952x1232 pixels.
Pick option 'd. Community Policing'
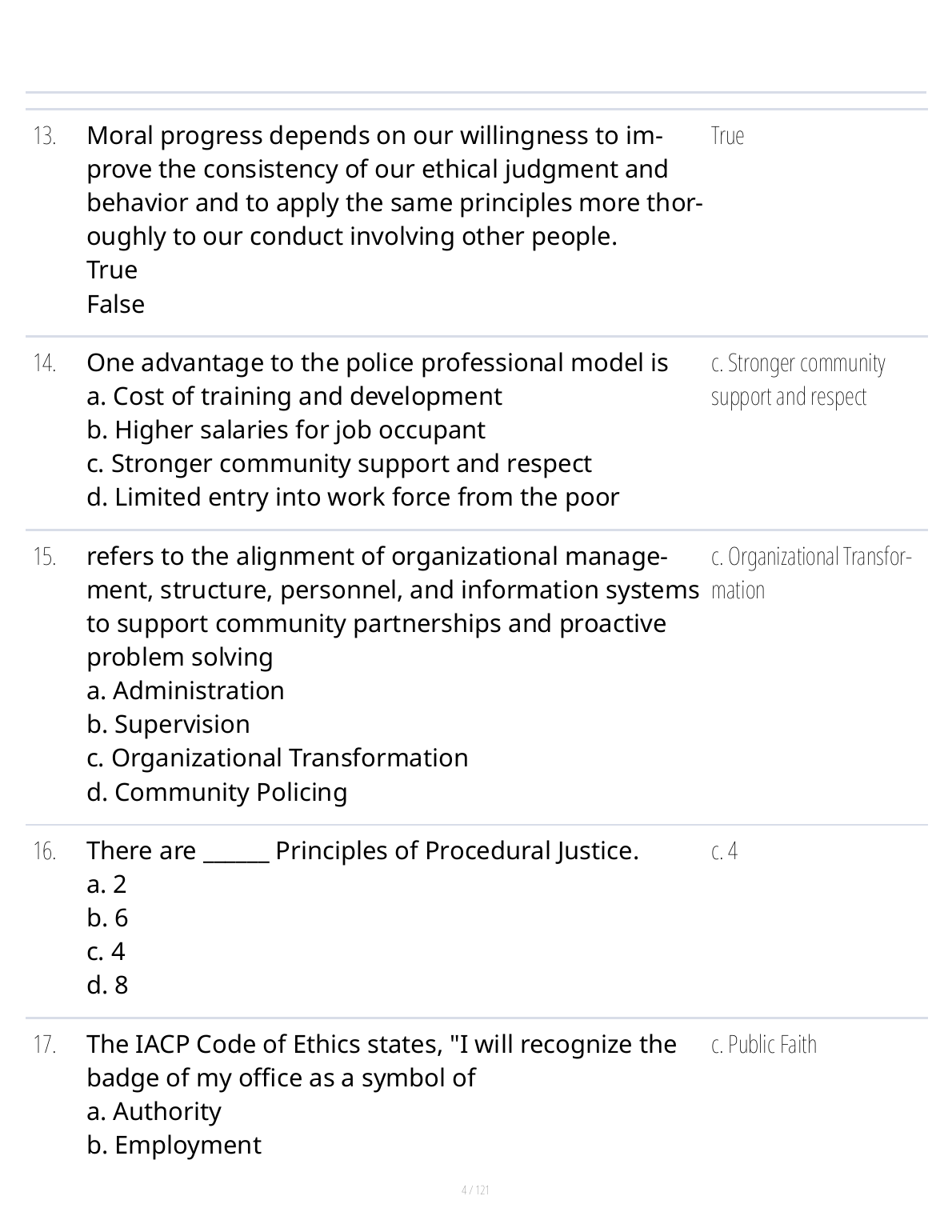[217, 793]
